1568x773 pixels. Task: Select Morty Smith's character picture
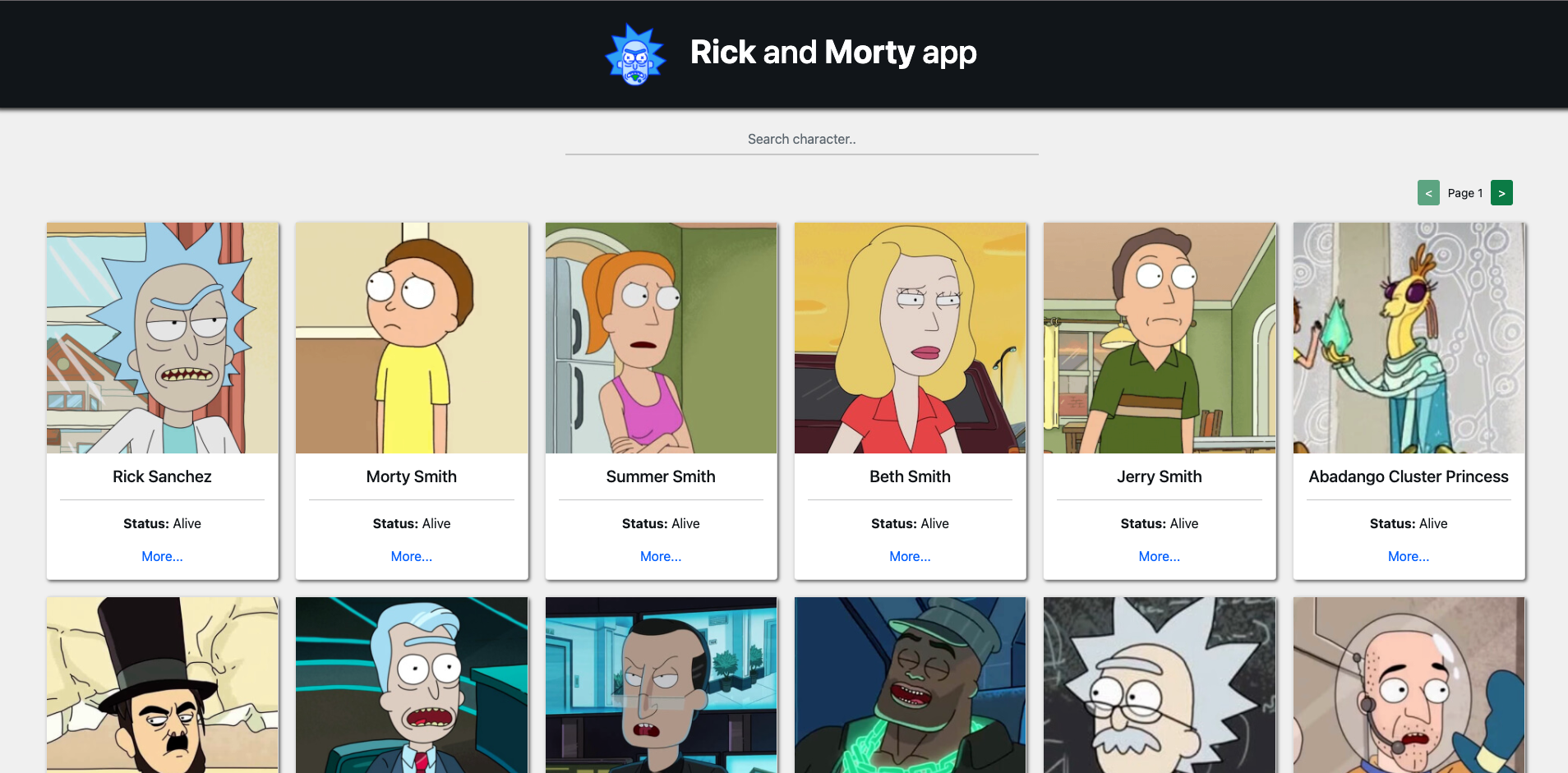click(411, 338)
